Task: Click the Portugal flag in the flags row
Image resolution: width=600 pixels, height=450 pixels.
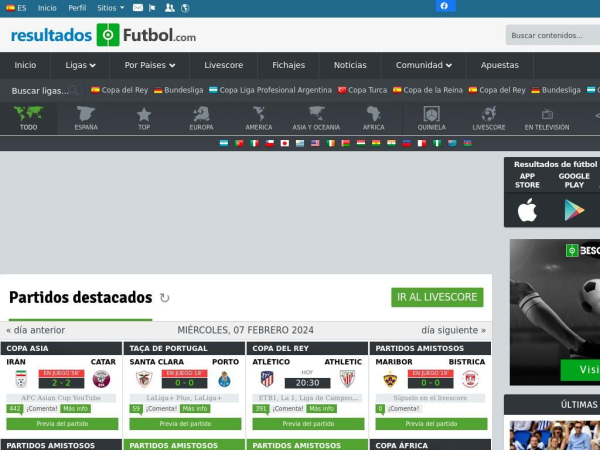Action: coord(239,143)
